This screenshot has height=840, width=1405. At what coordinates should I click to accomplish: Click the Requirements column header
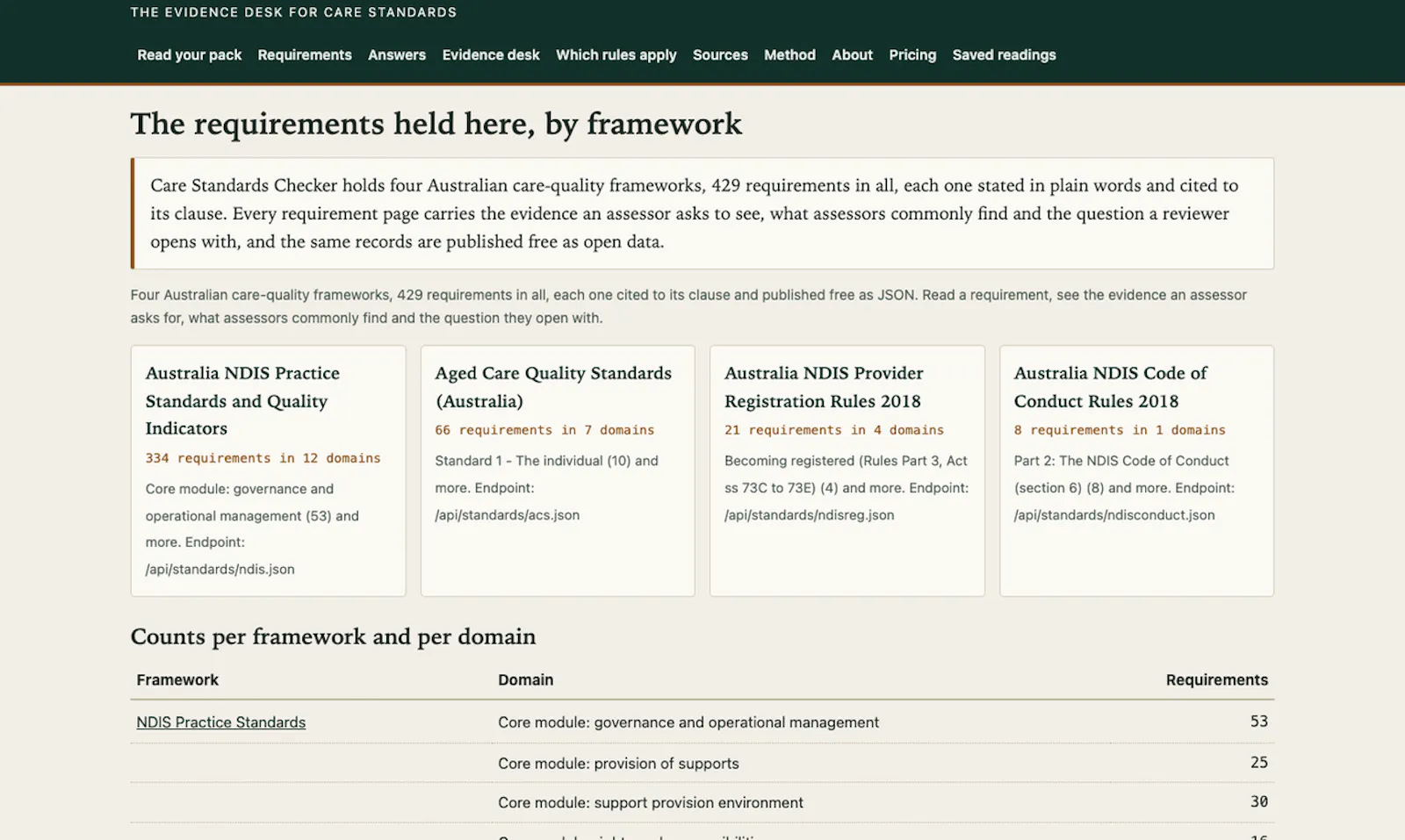[1217, 679]
